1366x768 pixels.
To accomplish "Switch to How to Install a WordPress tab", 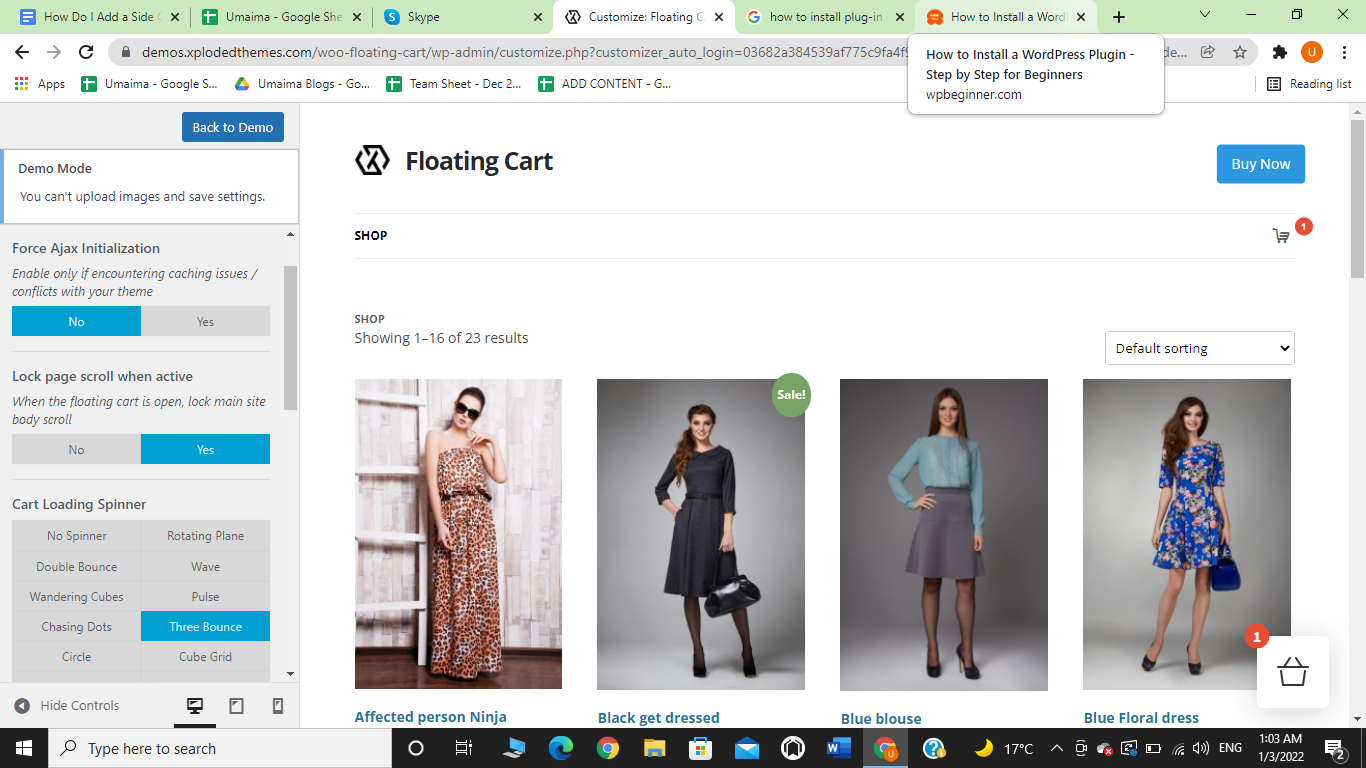I will pyautogui.click(x=1005, y=17).
